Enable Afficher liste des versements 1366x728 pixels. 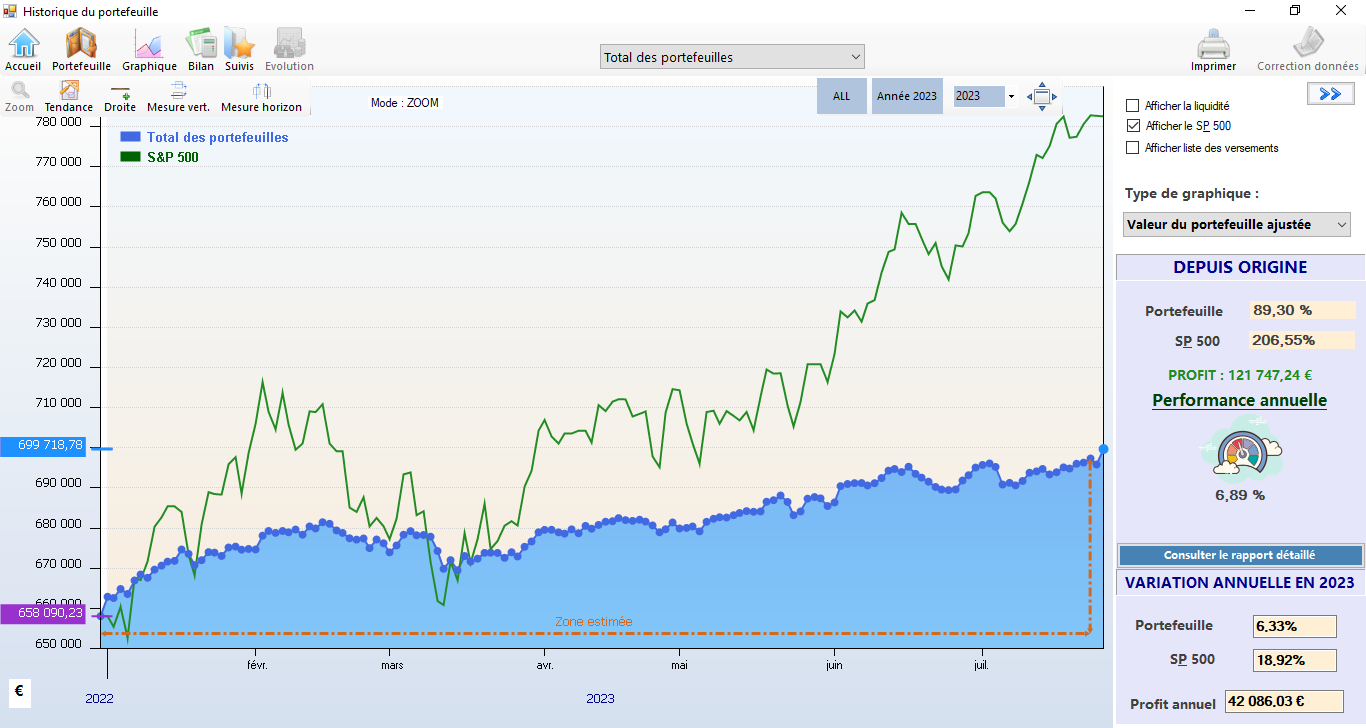(1132, 147)
